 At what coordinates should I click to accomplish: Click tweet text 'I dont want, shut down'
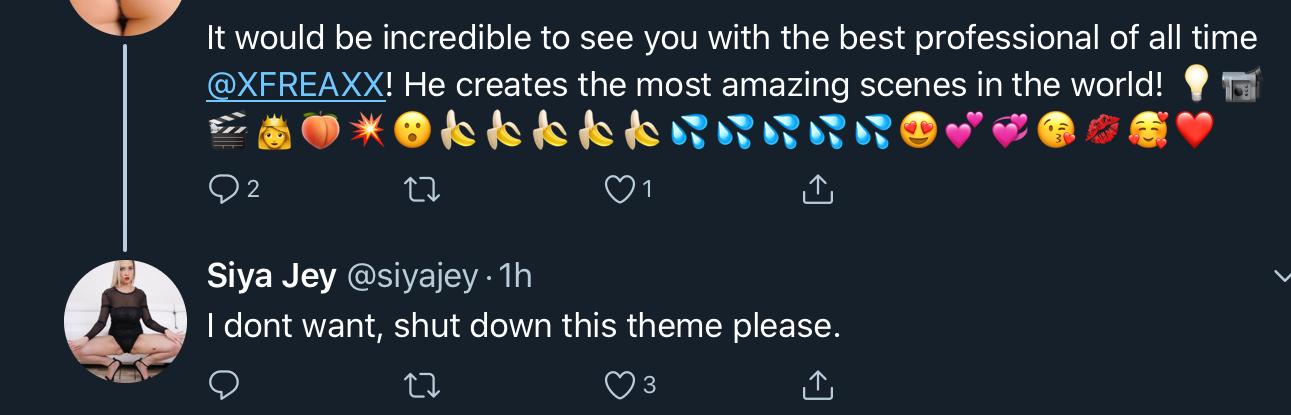pos(522,325)
